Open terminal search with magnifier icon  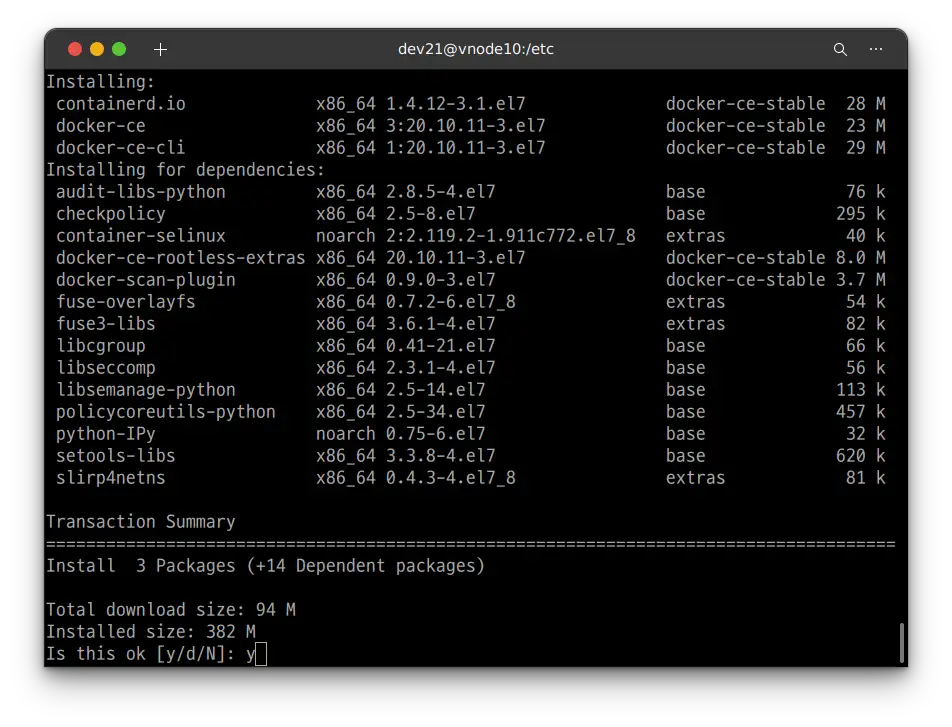click(x=840, y=49)
